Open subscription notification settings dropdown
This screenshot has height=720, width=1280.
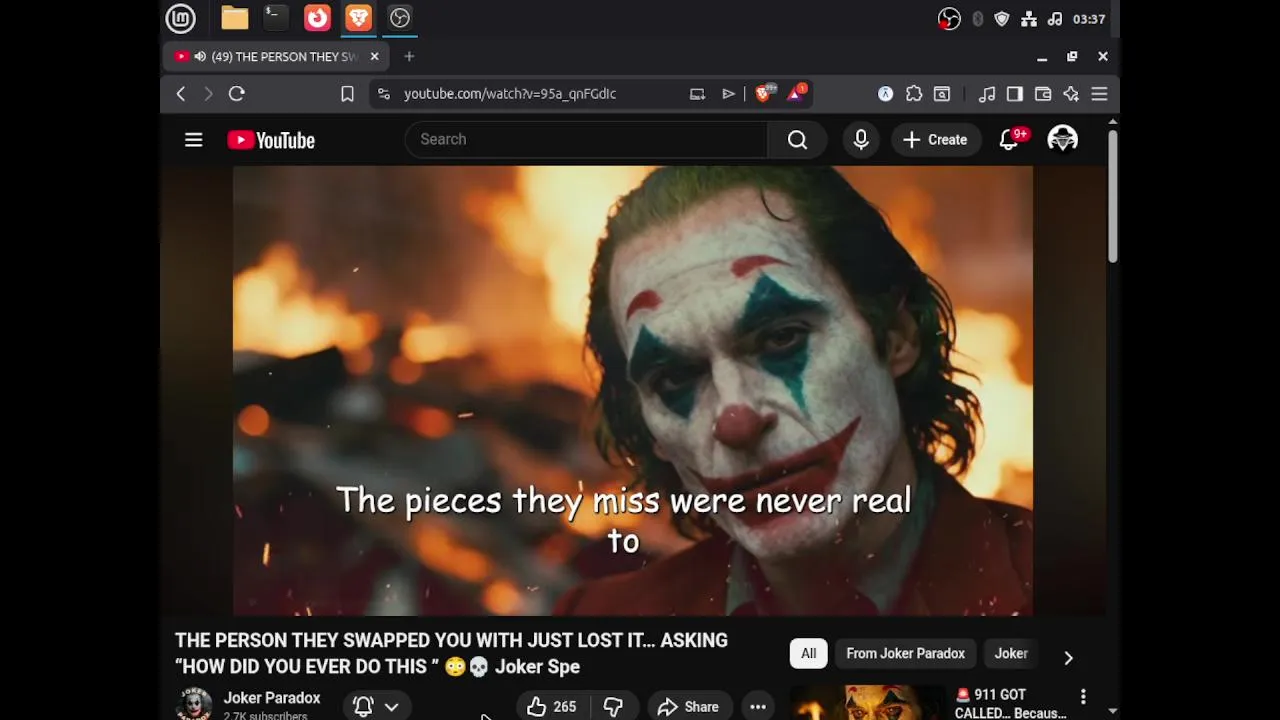click(x=376, y=706)
